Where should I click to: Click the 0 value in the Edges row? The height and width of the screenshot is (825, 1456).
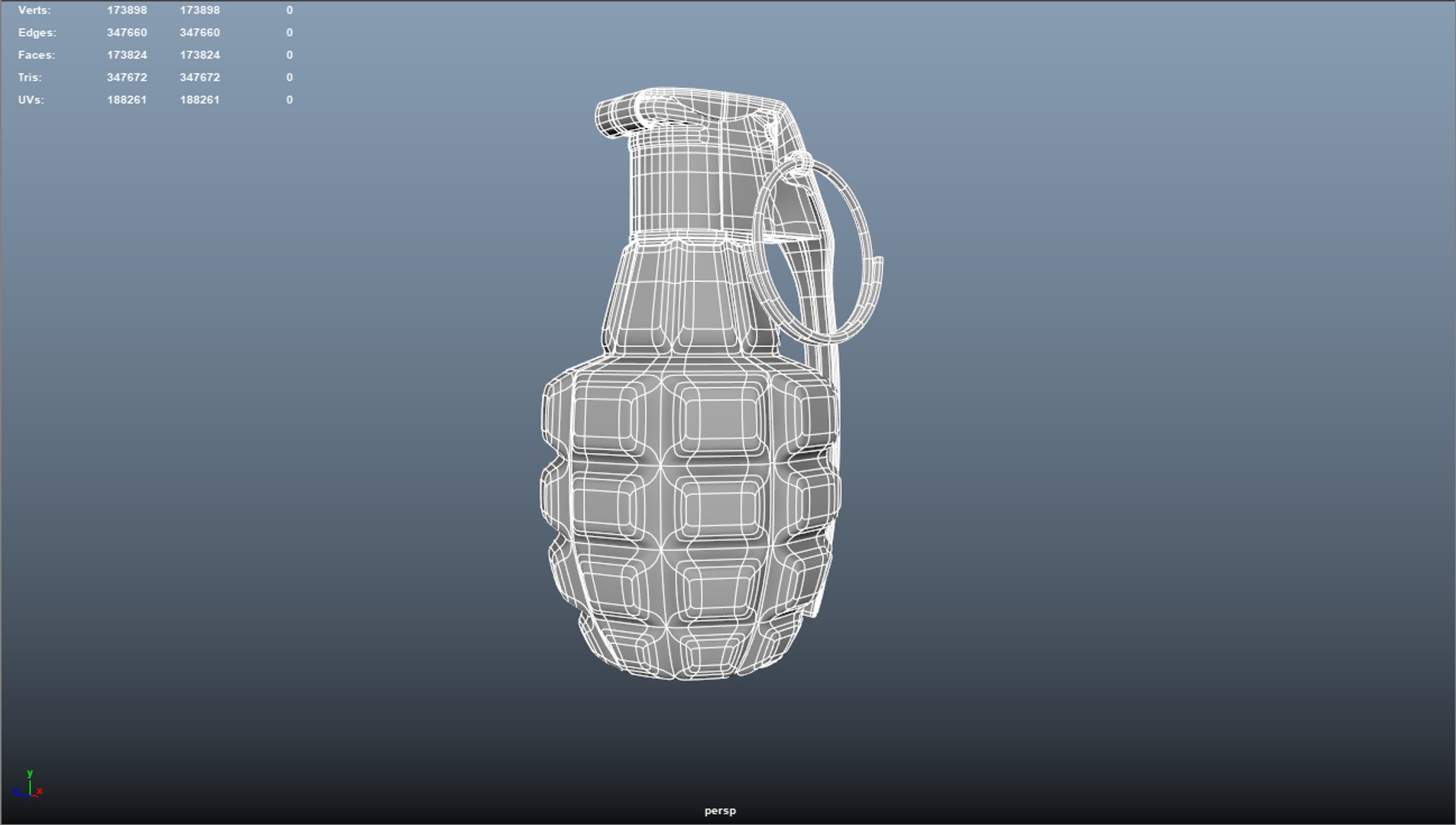pos(290,33)
